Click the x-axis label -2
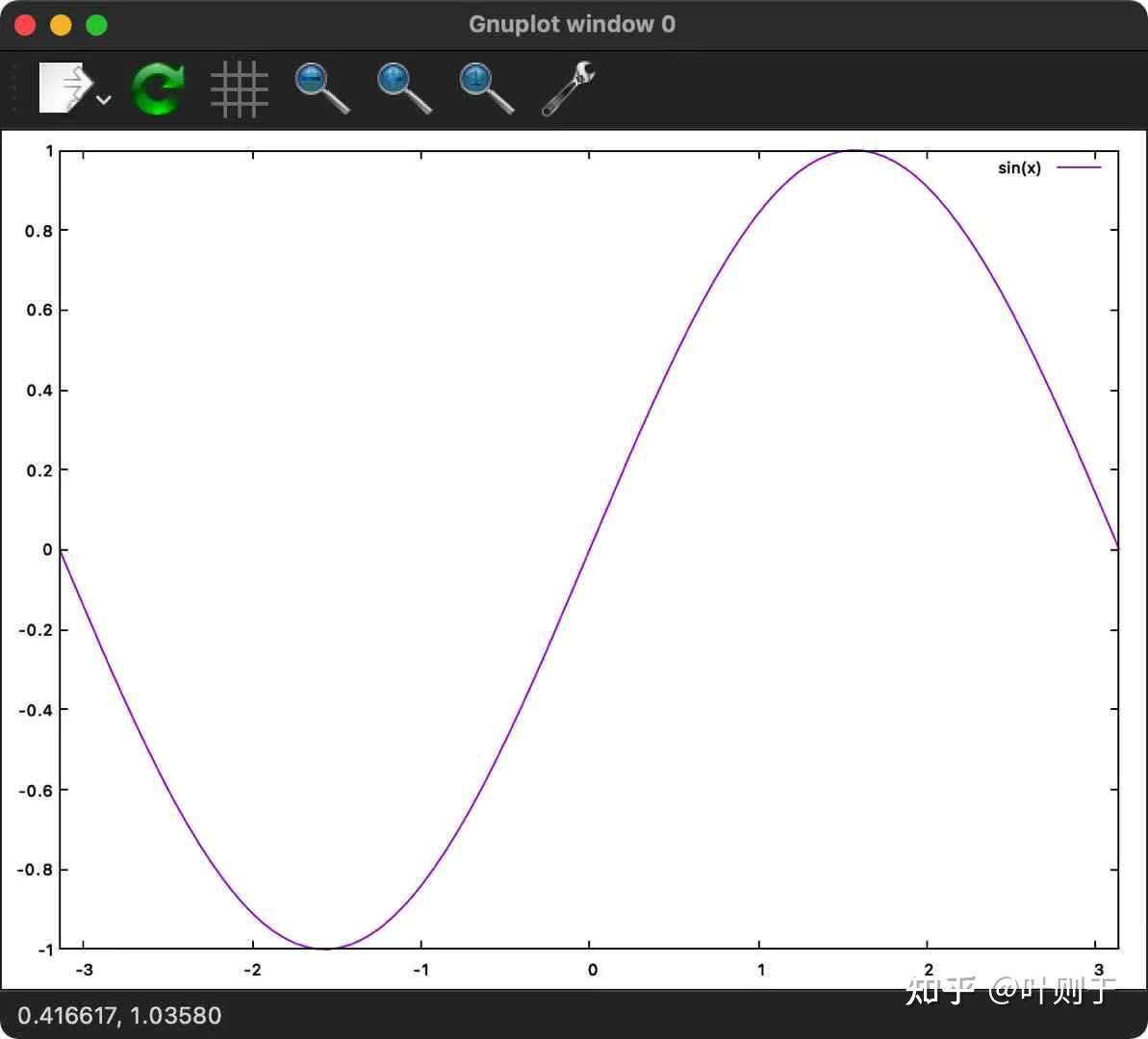The image size is (1148, 1039). click(x=252, y=970)
